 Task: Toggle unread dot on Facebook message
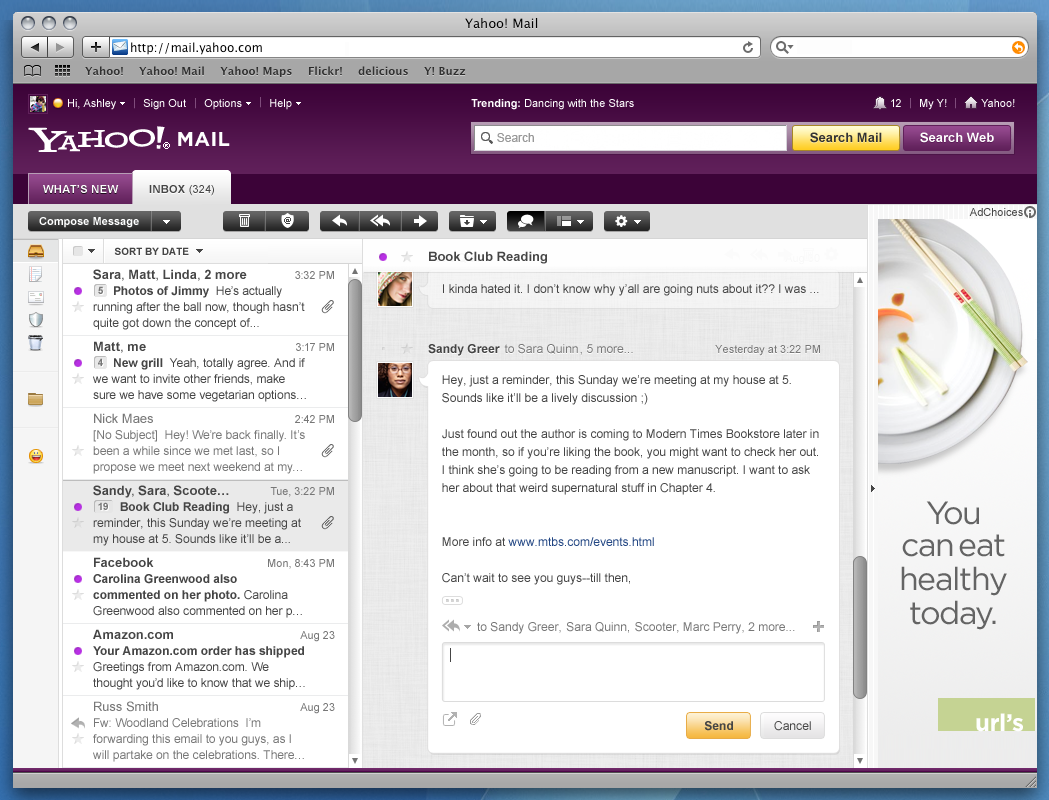click(x=78, y=579)
